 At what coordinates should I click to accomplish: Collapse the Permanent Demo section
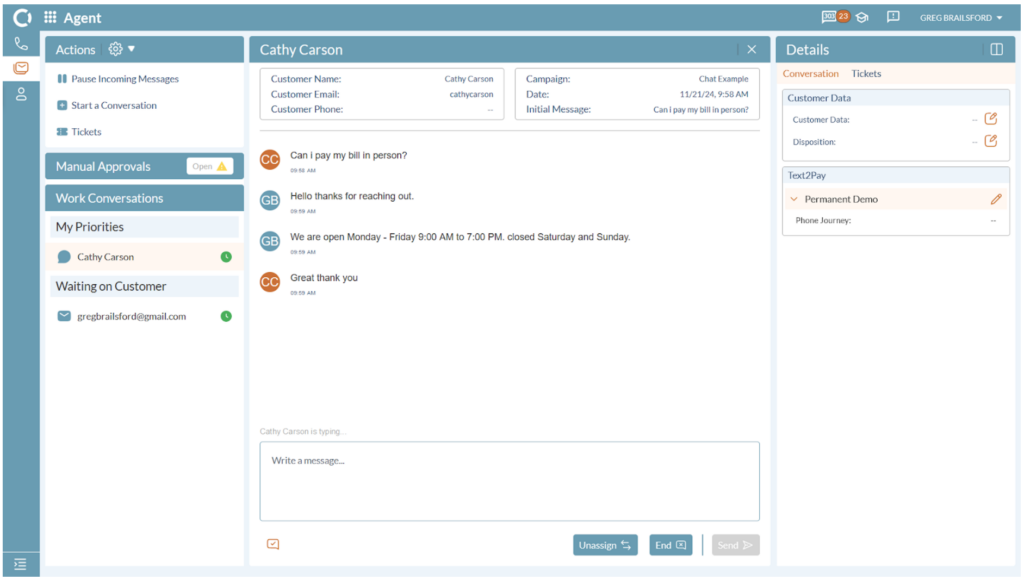click(794, 199)
